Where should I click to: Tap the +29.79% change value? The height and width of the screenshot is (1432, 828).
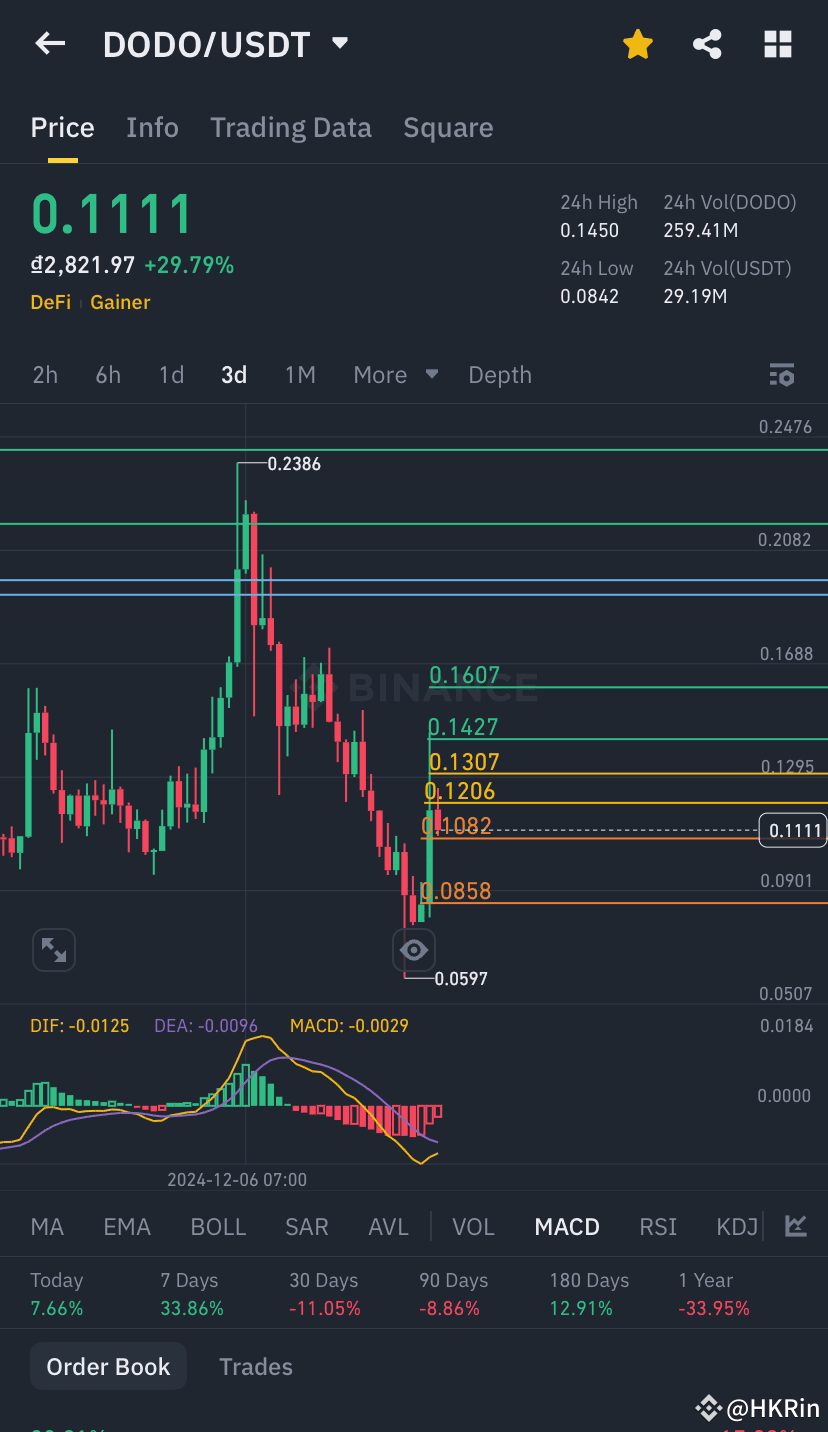tap(189, 266)
